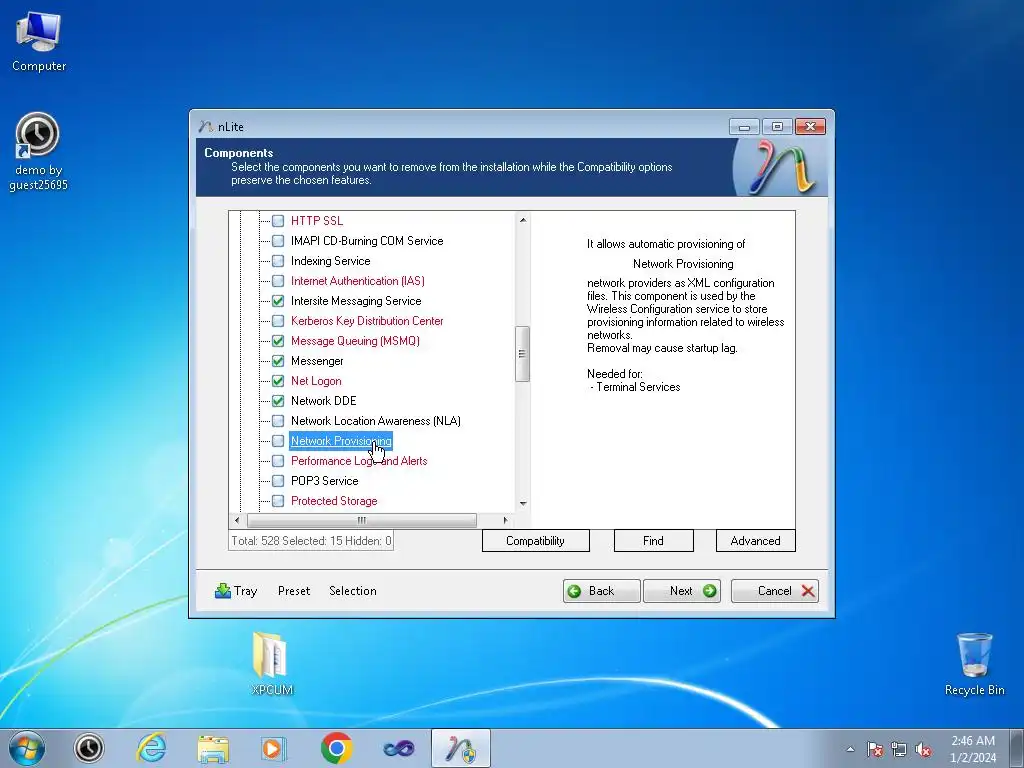Open the clock showing 2:46 AM

(972, 749)
